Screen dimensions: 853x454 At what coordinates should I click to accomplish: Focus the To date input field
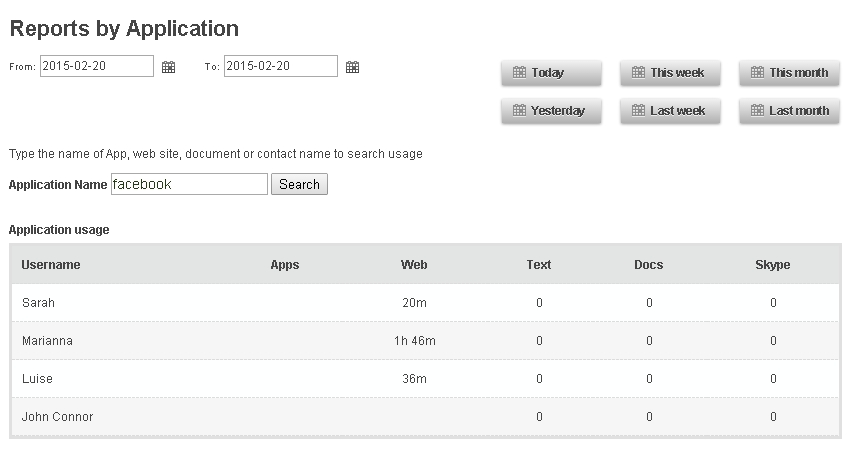[x=281, y=66]
